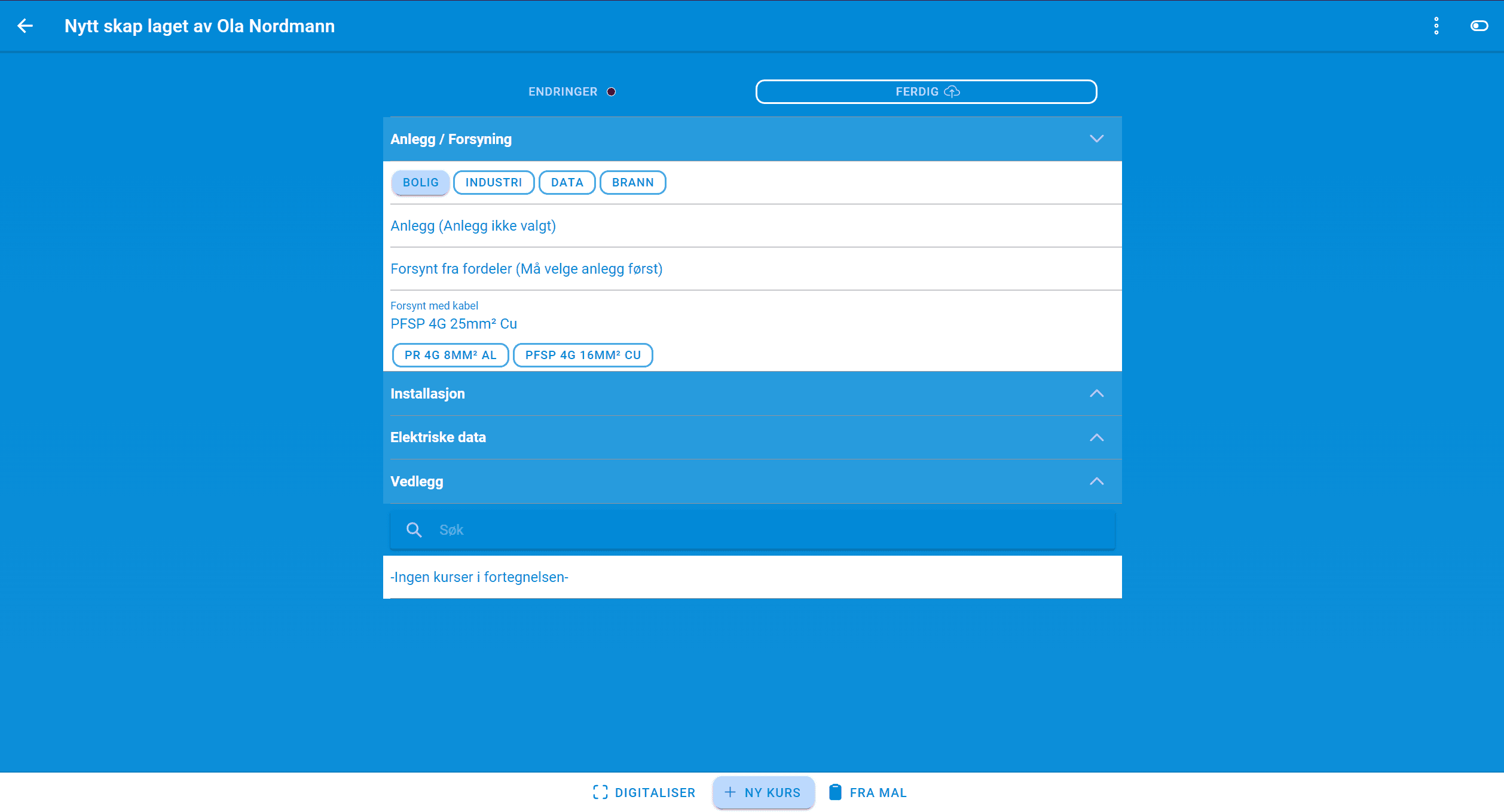1504x812 pixels.
Task: Click the Fra mal clipboard icon
Action: pos(835,792)
